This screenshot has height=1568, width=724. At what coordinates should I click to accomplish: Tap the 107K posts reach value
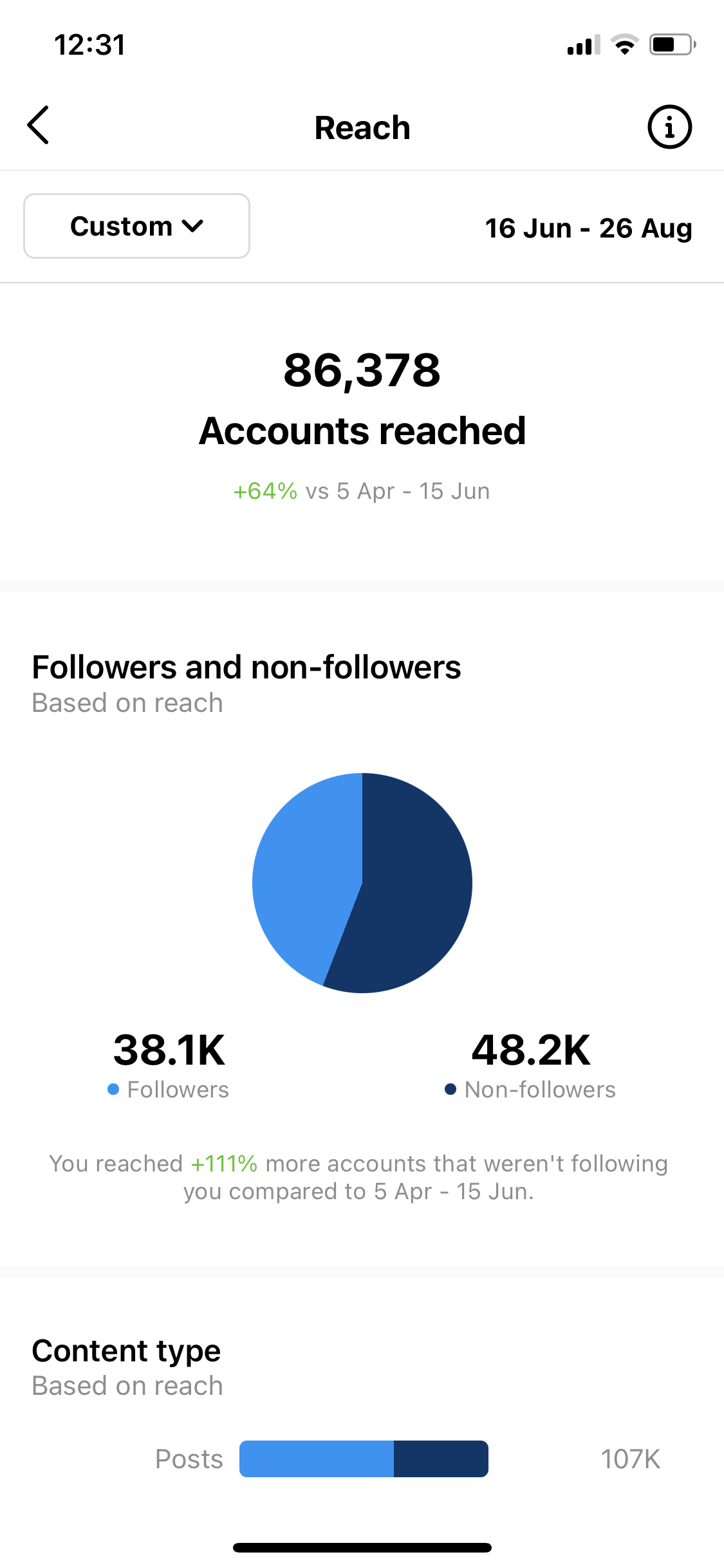(x=630, y=1459)
